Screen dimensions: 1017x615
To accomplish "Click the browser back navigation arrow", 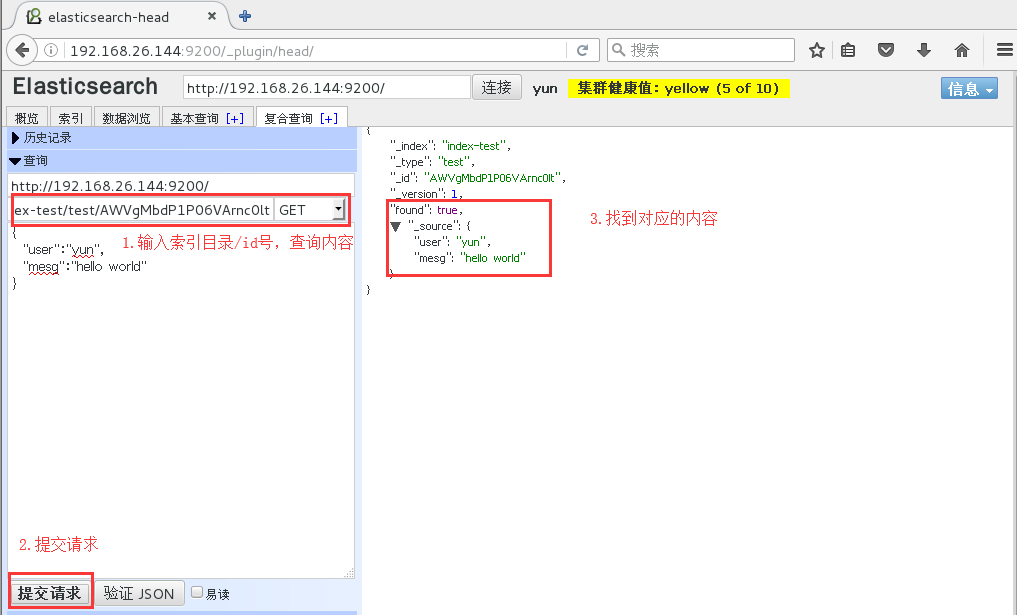I will tap(22, 49).
